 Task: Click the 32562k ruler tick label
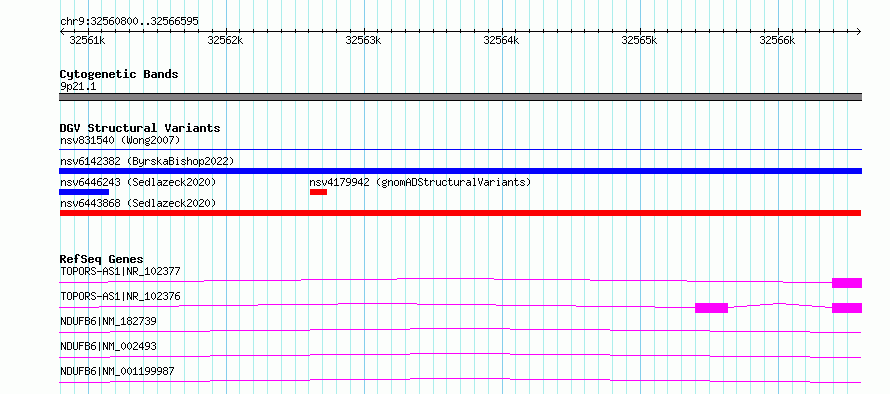[225, 40]
